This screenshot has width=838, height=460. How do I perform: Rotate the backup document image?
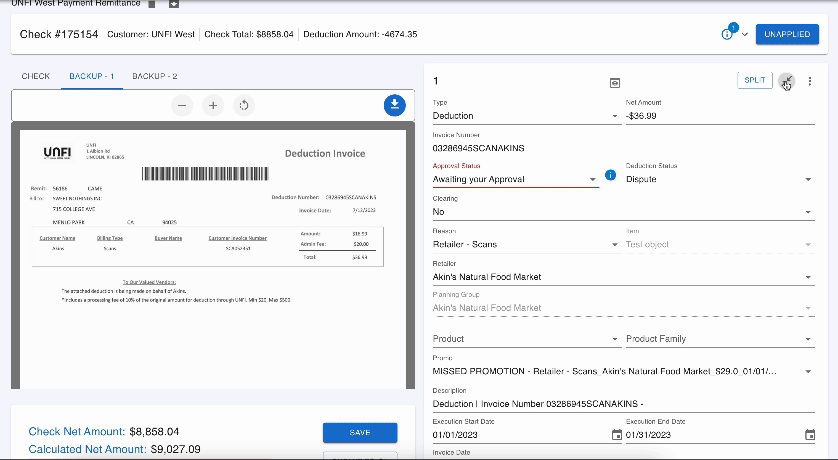(x=244, y=105)
